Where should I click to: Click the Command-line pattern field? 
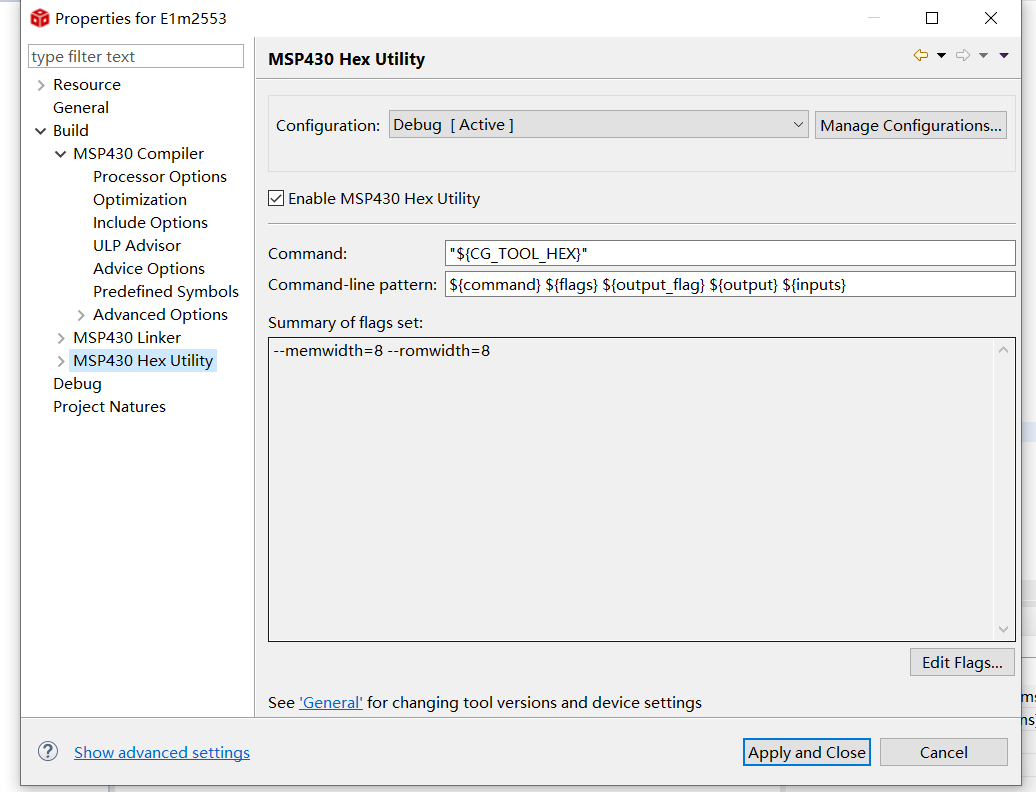point(730,285)
